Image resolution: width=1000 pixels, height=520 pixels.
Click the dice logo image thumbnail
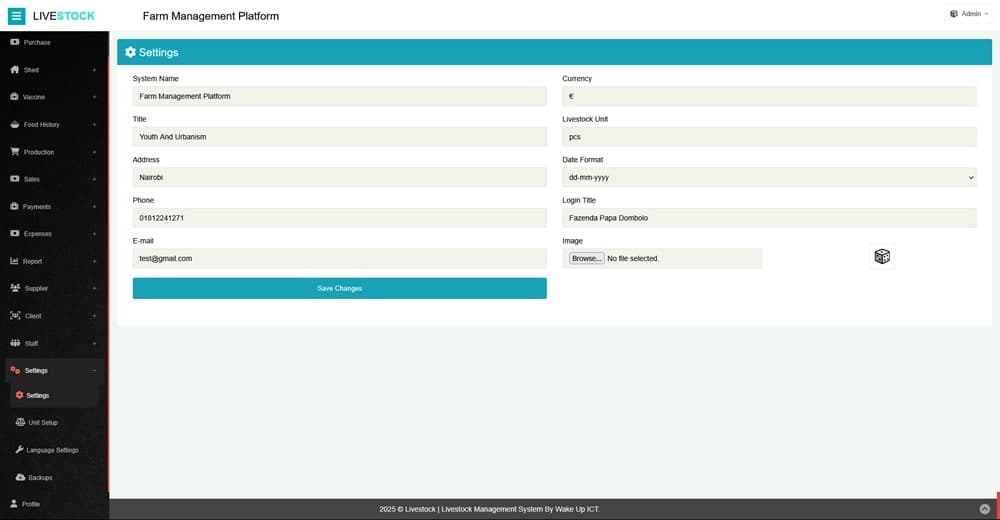coord(882,257)
